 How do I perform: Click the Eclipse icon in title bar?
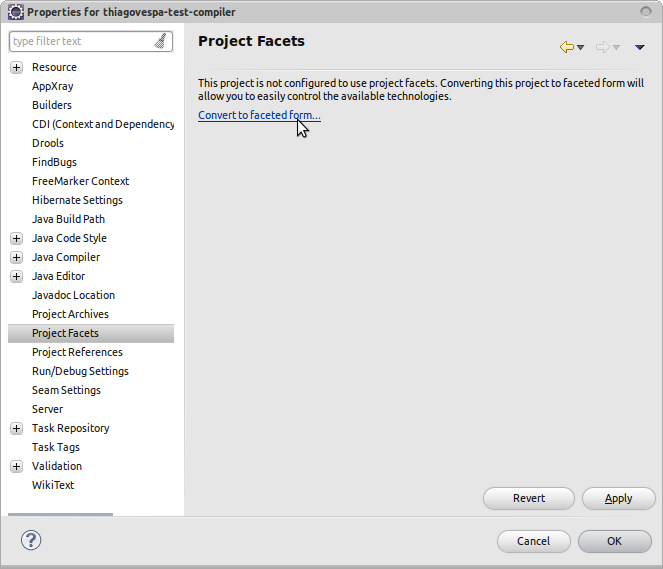click(16, 12)
